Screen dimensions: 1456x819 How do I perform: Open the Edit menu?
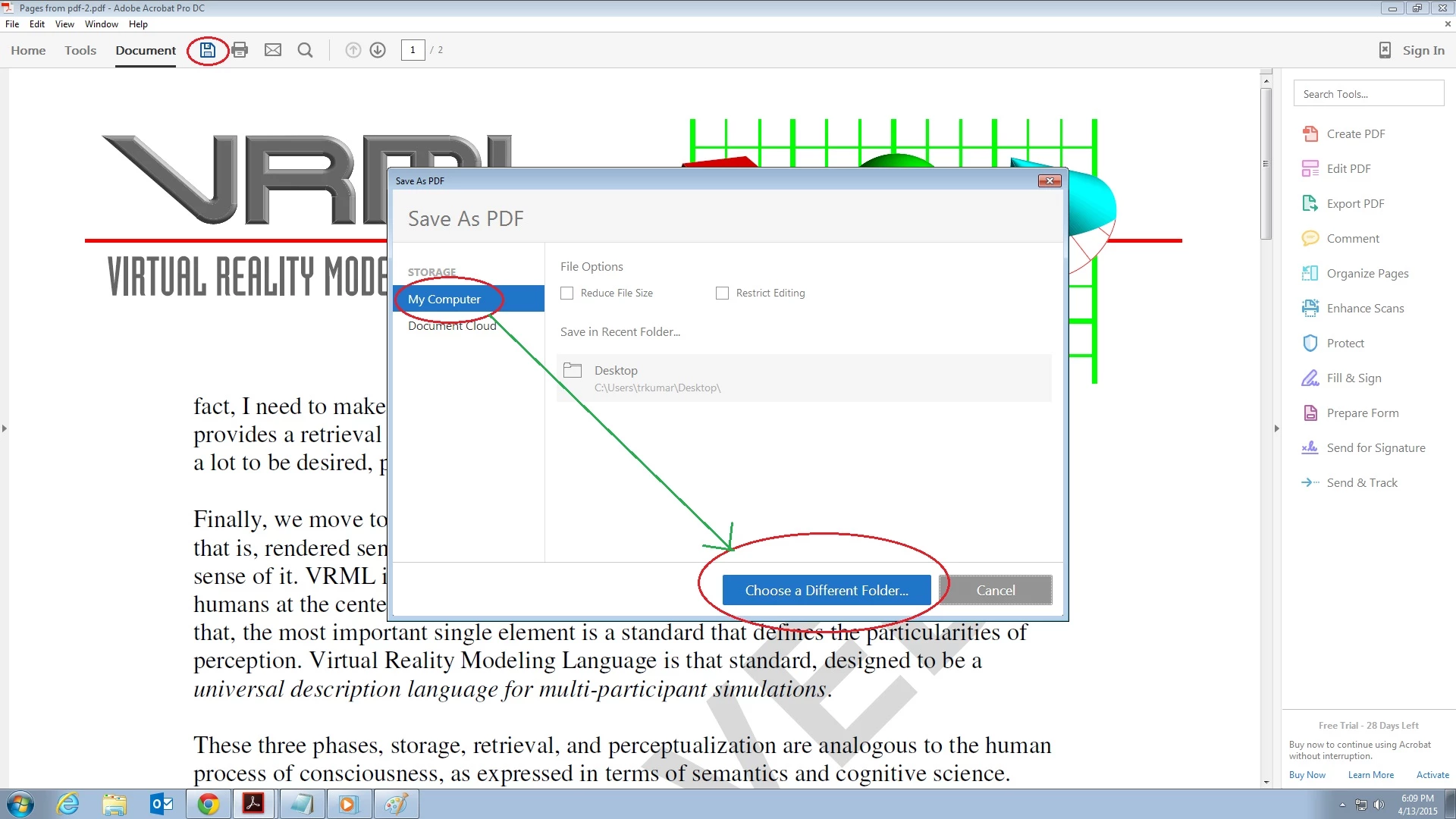36,24
